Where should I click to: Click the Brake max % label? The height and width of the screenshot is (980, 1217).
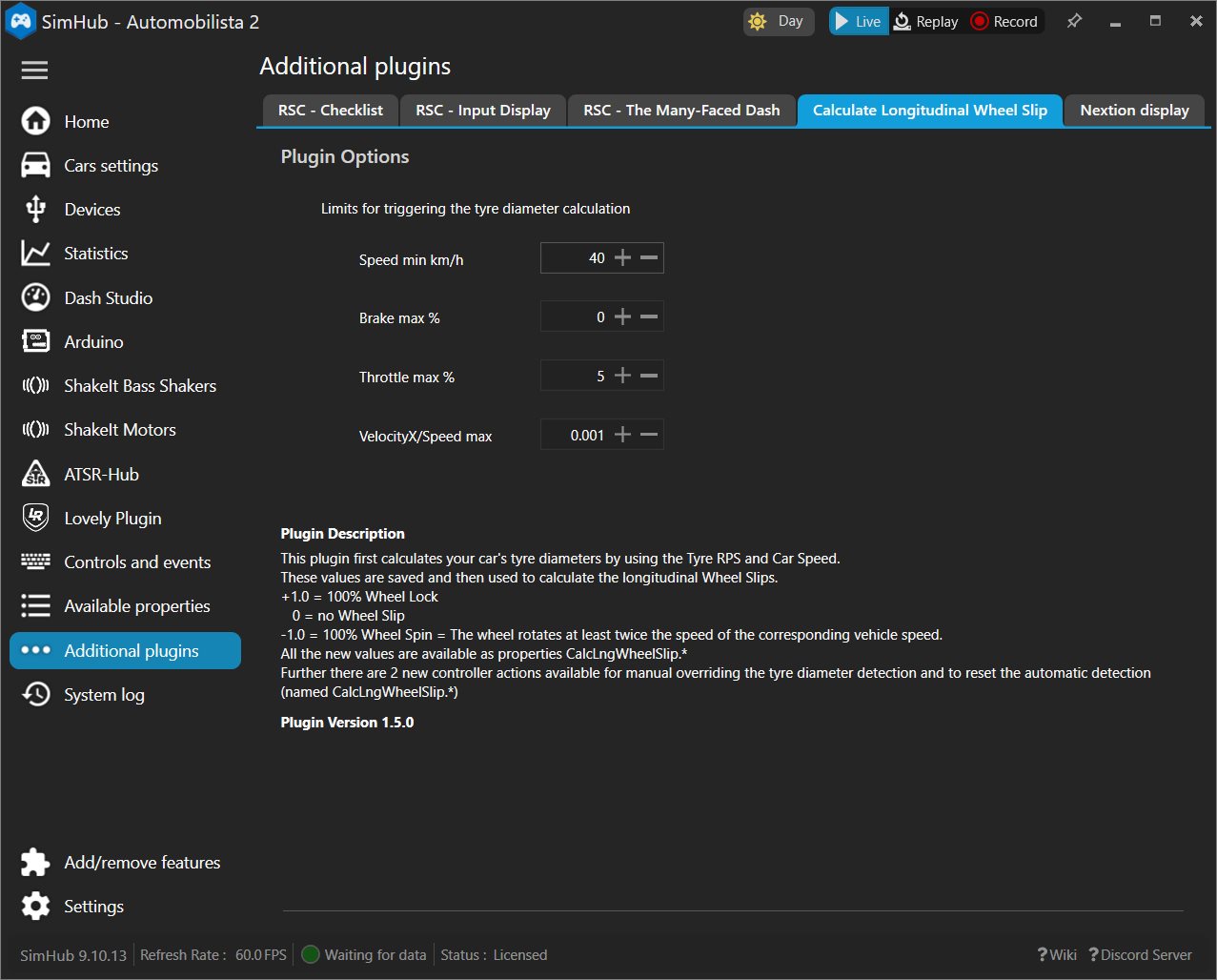click(399, 318)
